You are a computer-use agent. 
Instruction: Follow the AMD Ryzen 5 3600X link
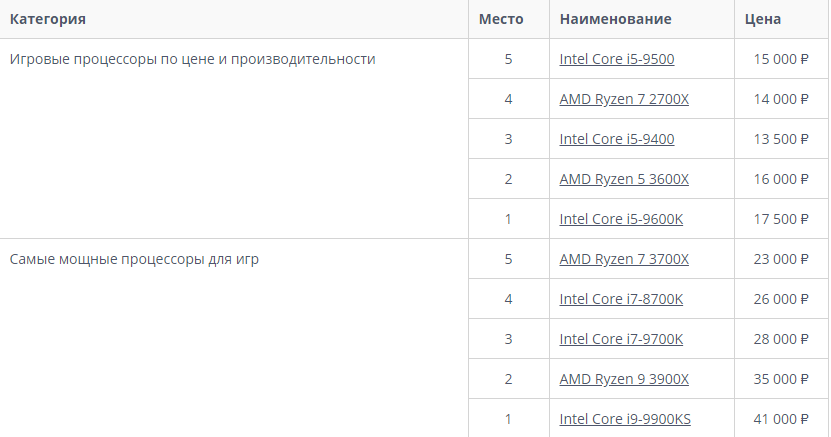click(x=624, y=179)
